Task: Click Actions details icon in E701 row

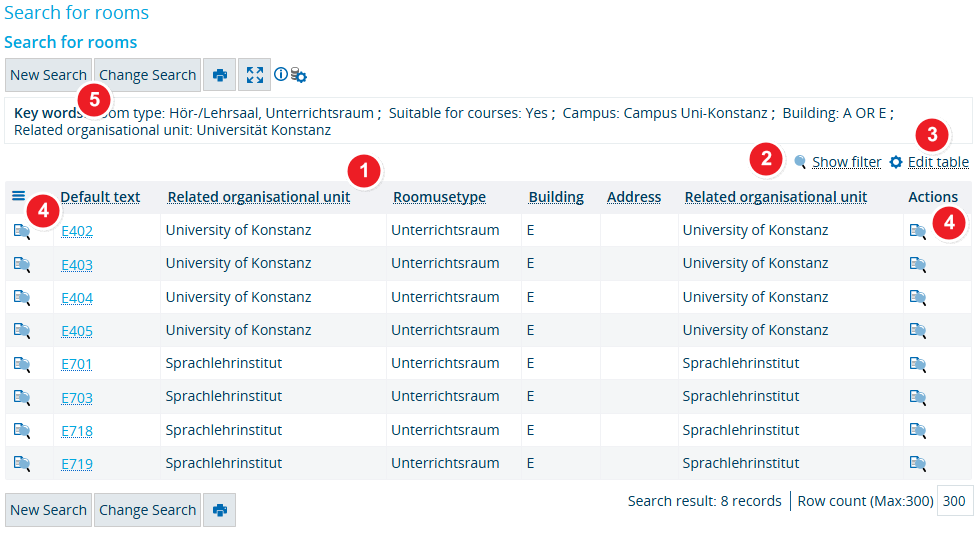Action: (917, 364)
